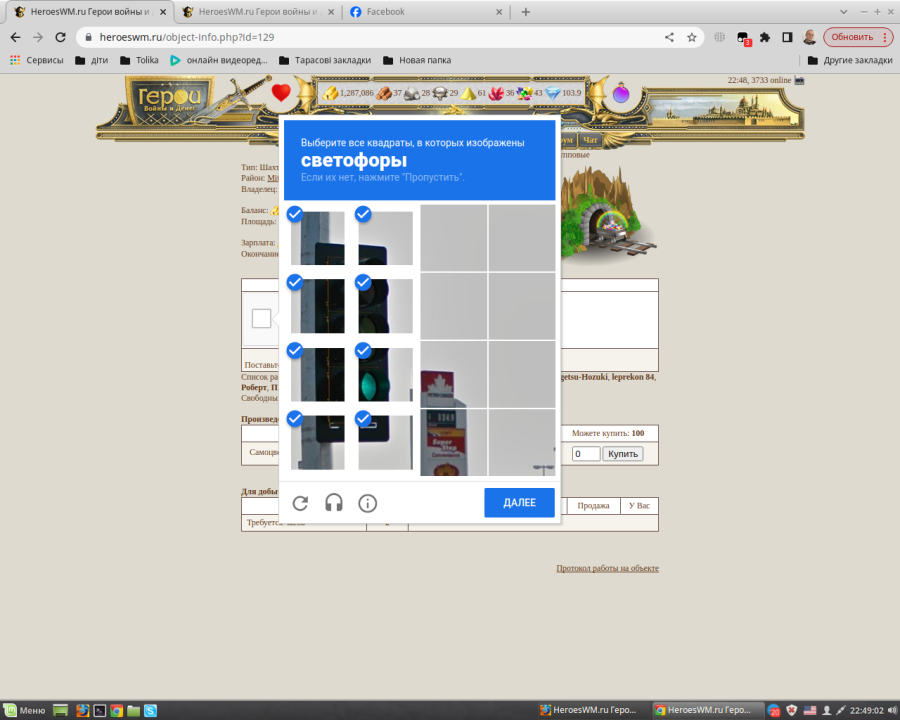Click the red heart health icon
This screenshot has width=900, height=720.
click(x=281, y=92)
